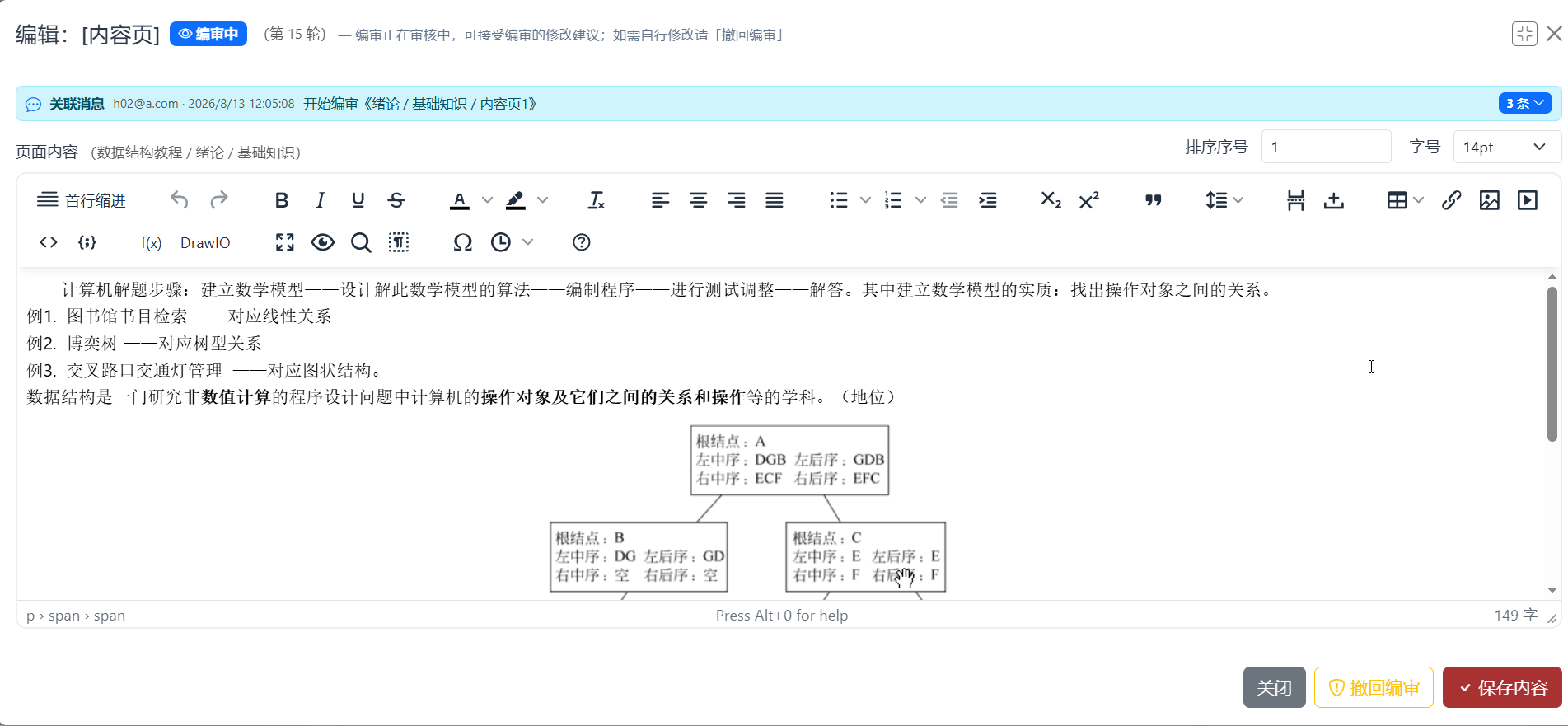This screenshot has width=1568, height=726.
Task: Open the DrawIO diagram editor
Action: (205, 242)
